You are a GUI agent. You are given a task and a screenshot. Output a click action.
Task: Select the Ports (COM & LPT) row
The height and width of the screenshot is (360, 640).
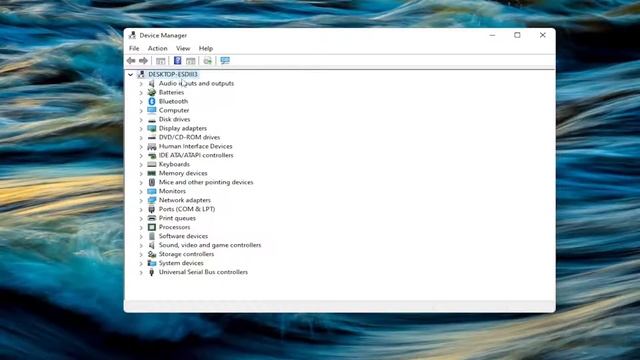187,209
